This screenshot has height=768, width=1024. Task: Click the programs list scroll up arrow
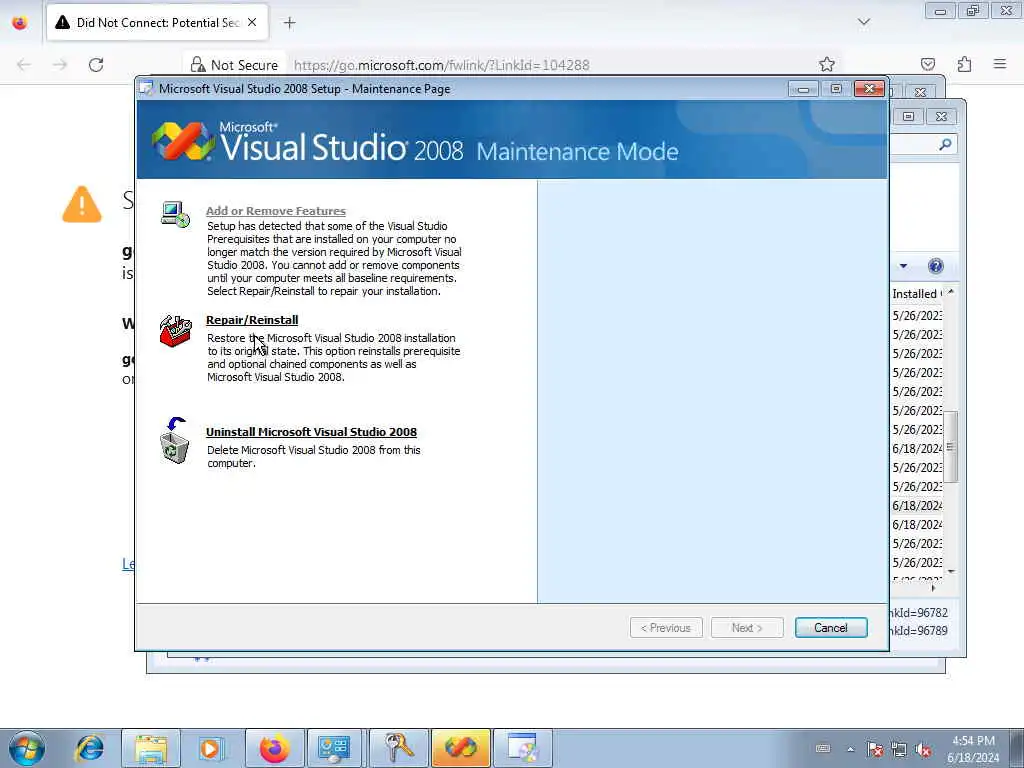[951, 292]
